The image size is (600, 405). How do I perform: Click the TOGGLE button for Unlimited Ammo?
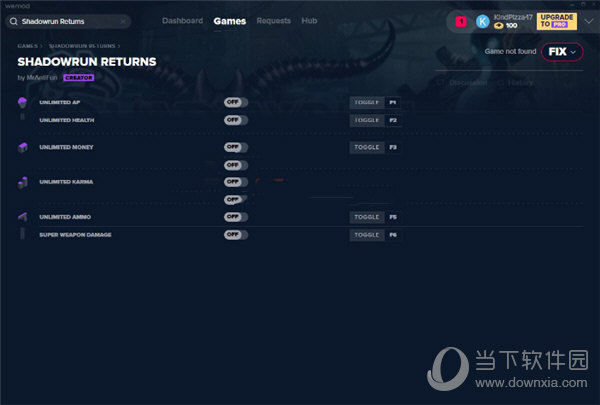pyautogui.click(x=367, y=217)
